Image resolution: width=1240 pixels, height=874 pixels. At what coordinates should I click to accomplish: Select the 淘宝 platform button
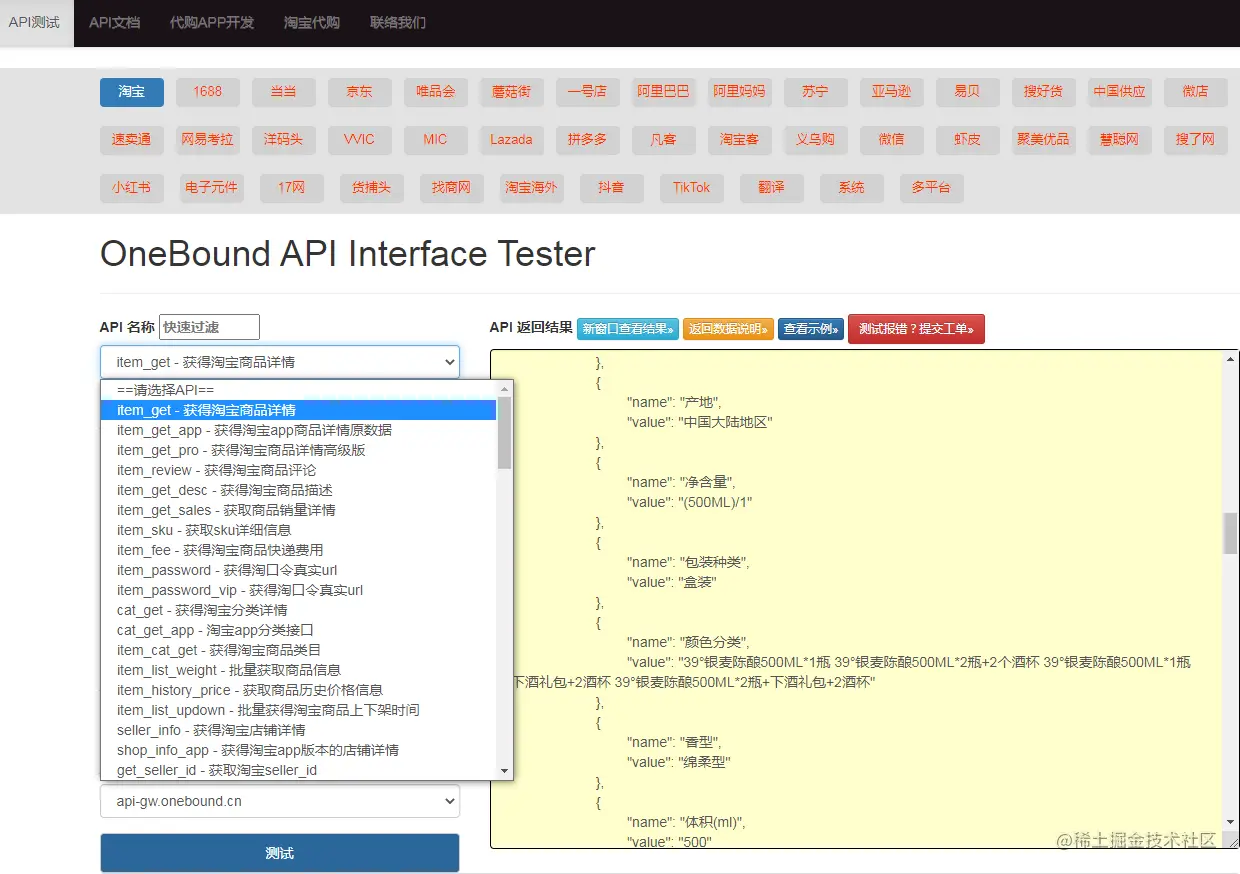click(x=132, y=92)
